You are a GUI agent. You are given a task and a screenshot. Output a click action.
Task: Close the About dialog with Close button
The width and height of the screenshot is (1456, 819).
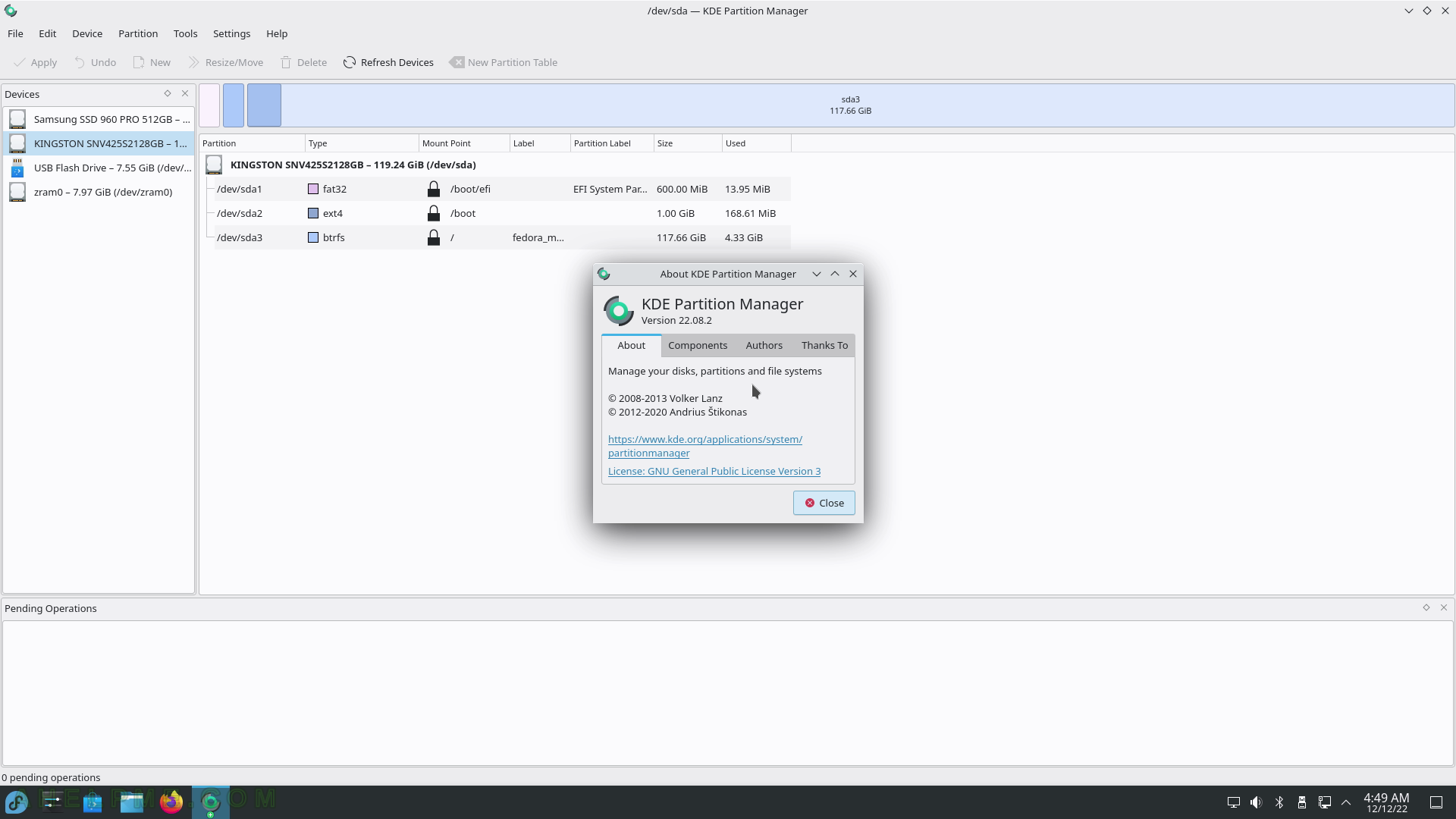[x=824, y=503]
